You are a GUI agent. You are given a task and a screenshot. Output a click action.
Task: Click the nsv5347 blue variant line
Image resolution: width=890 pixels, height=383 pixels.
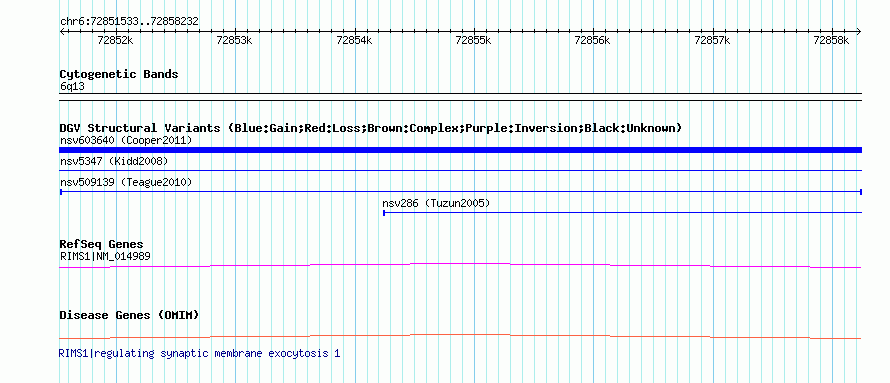click(x=460, y=170)
